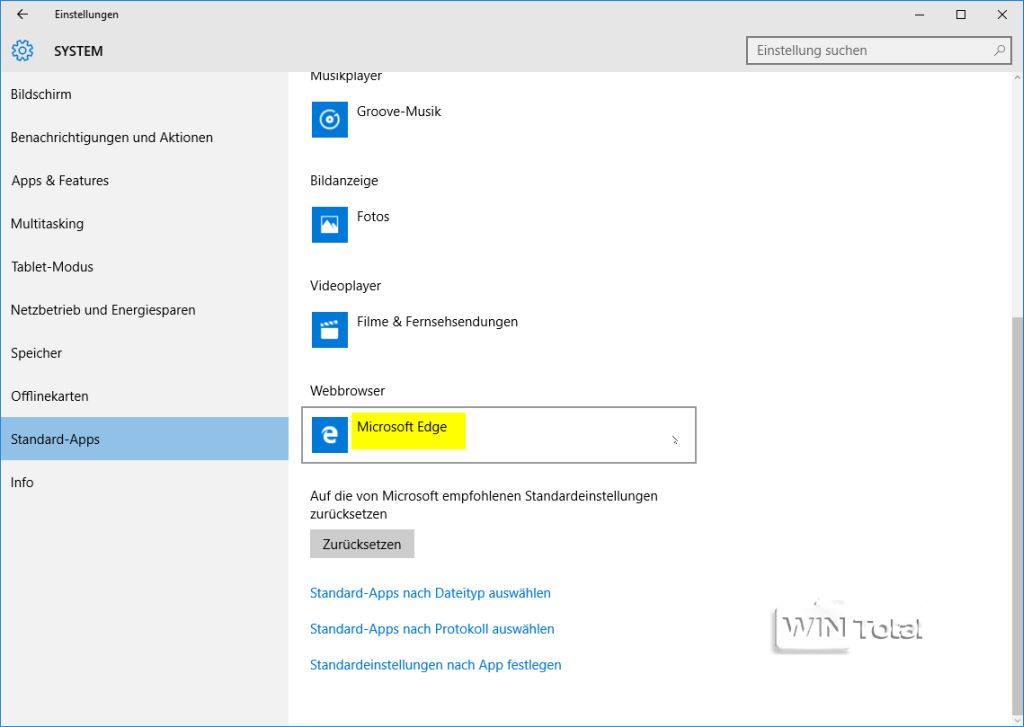Image resolution: width=1024 pixels, height=727 pixels.
Task: Change video player Filme & Fernsehsendungen
Action: [499, 330]
